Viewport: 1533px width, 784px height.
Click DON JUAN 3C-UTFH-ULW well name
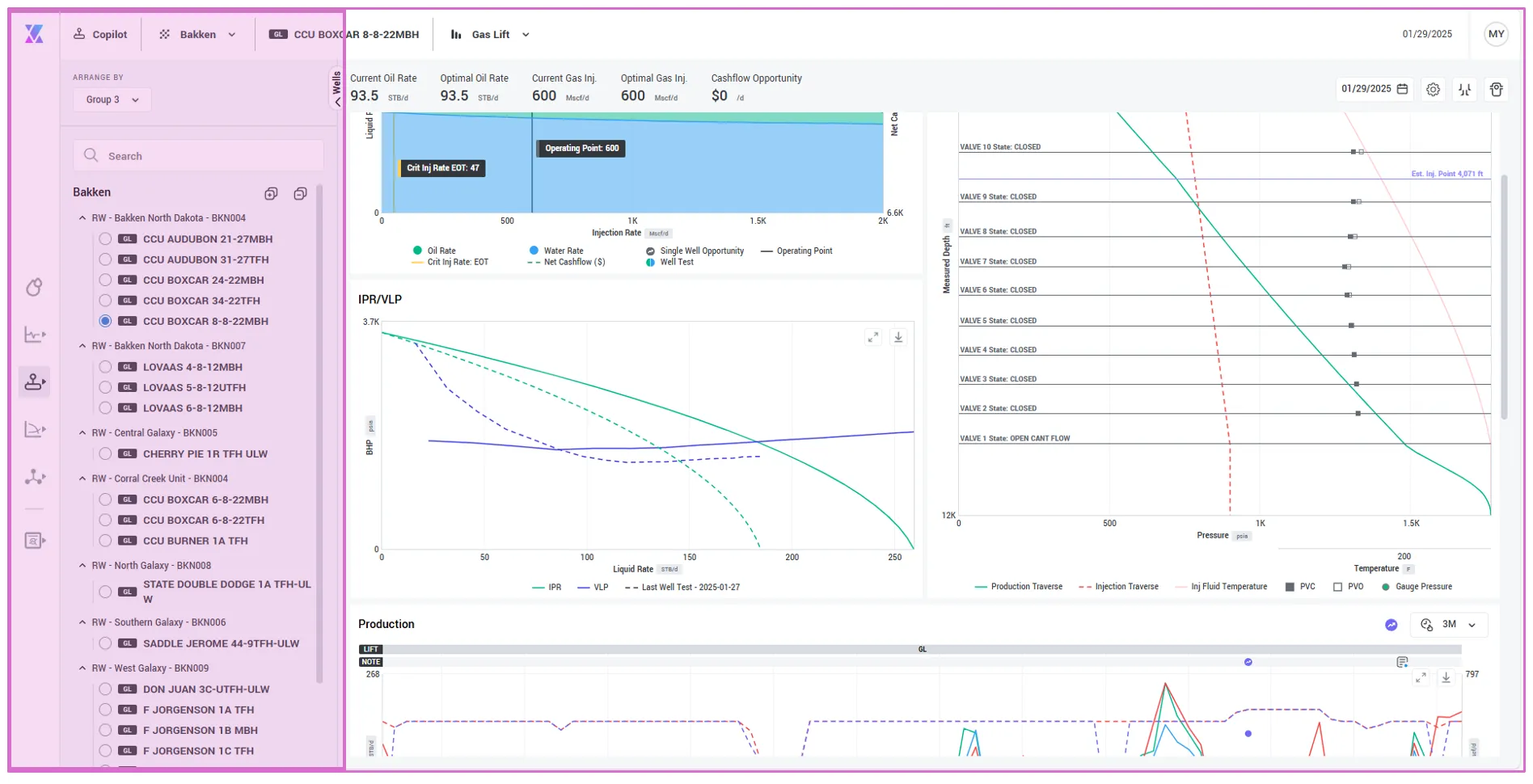tap(206, 689)
